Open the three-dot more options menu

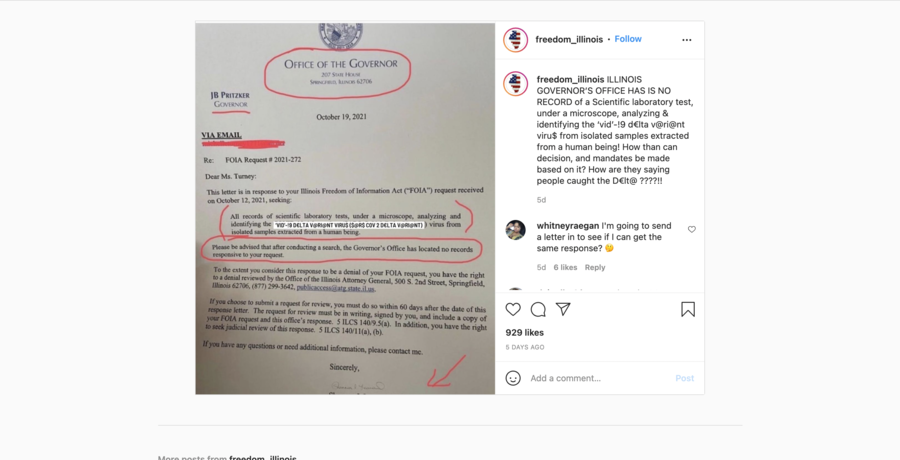(686, 40)
